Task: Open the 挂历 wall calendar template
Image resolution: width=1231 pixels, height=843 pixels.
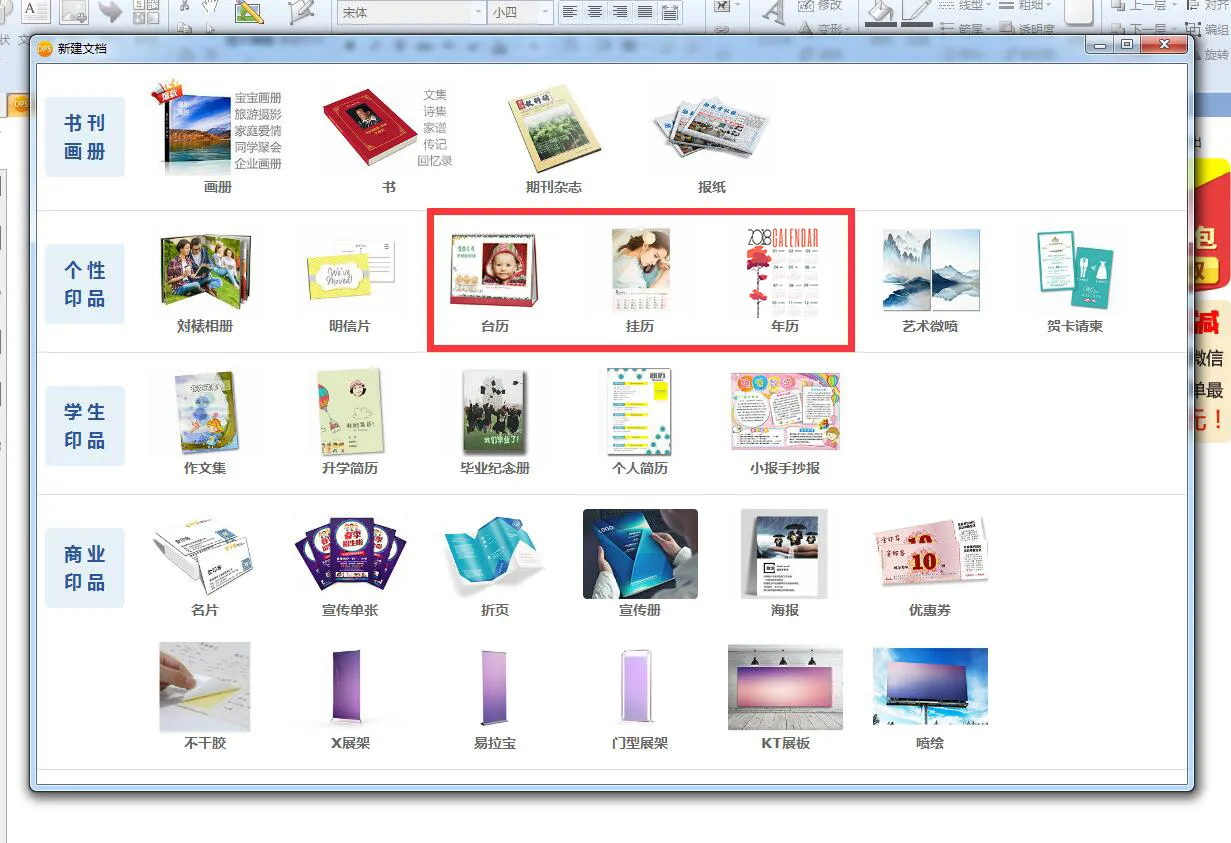Action: click(640, 271)
